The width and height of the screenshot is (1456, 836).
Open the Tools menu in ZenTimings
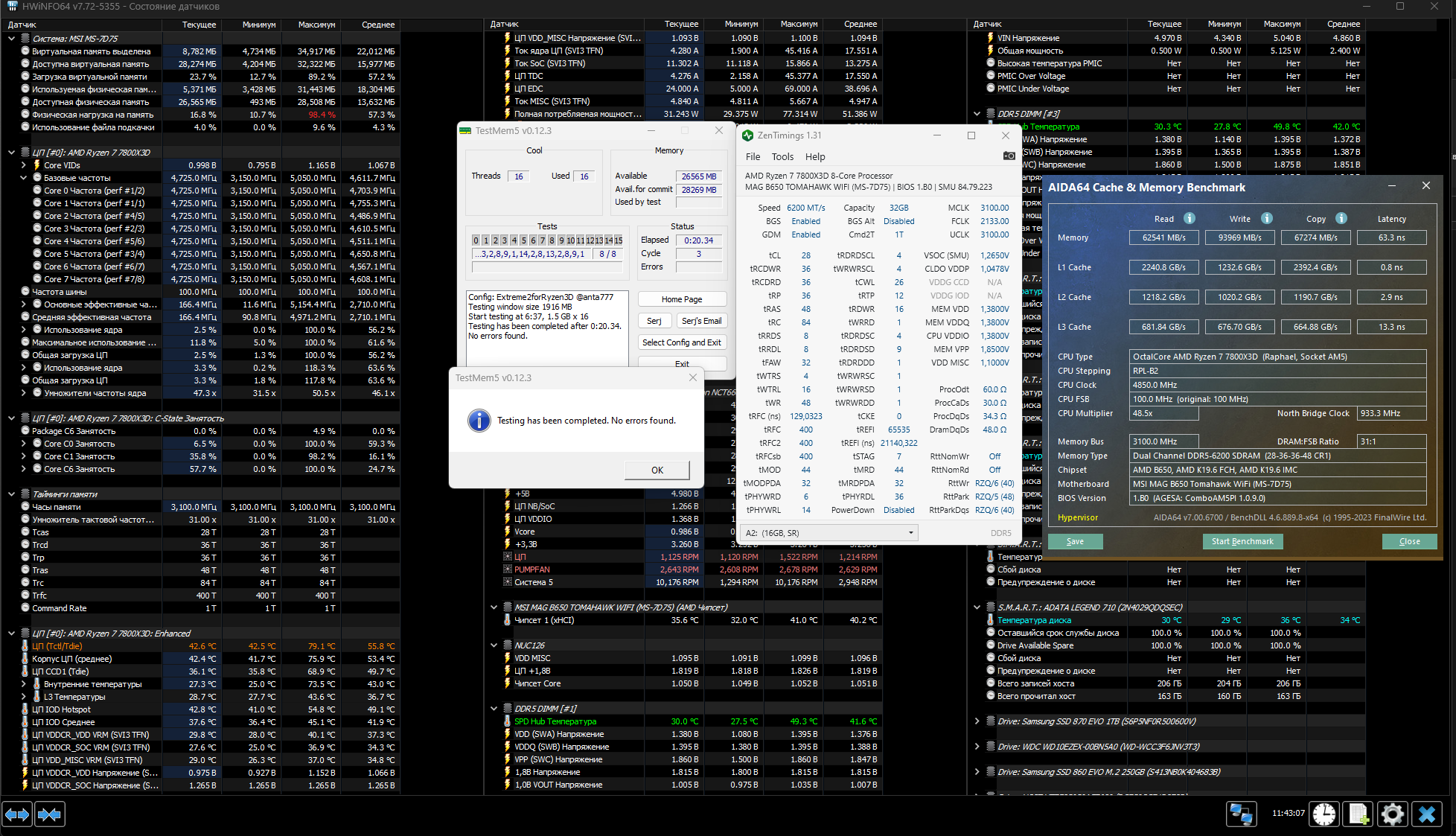point(782,157)
